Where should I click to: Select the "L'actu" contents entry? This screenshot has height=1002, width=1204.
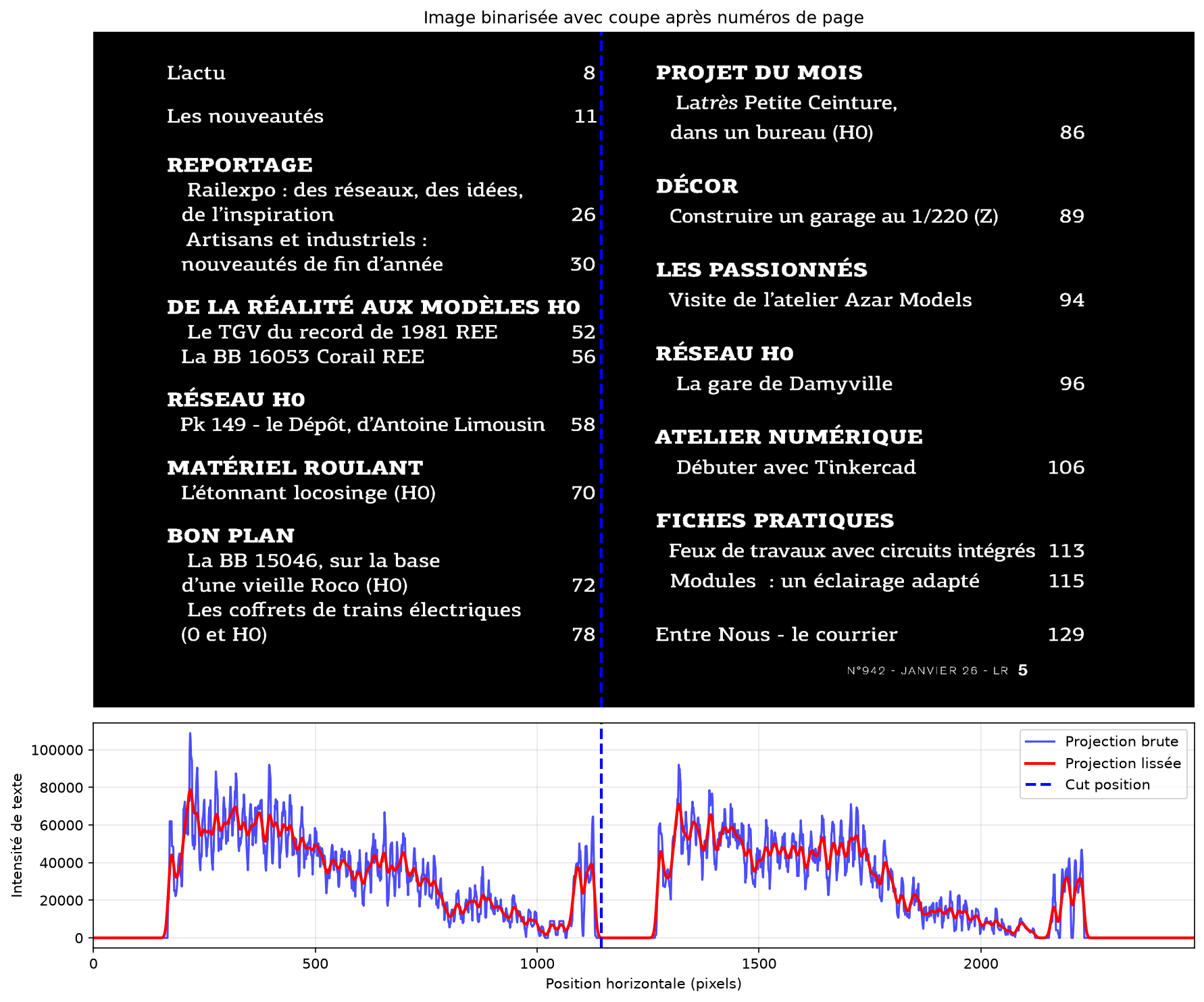click(x=196, y=73)
